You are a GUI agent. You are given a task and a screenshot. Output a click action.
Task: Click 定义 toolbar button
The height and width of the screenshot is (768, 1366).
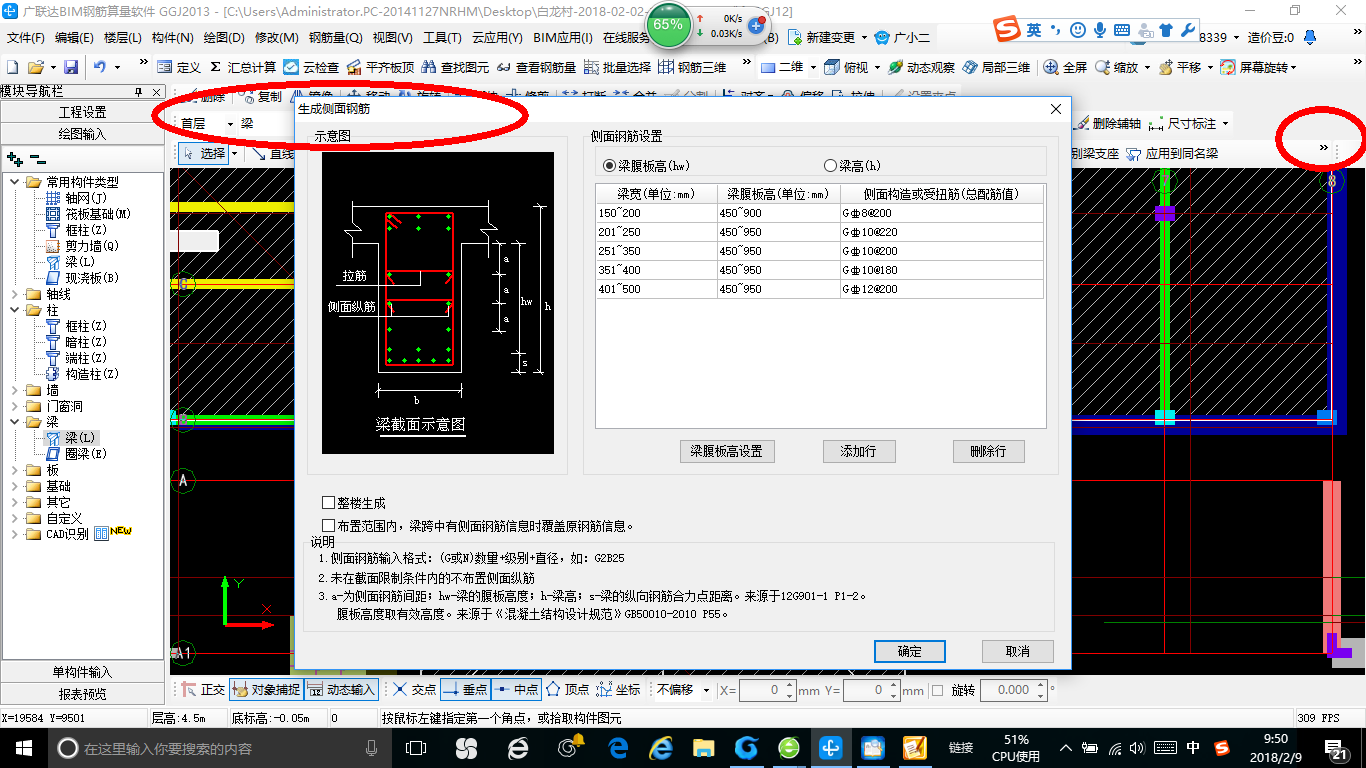(179, 68)
